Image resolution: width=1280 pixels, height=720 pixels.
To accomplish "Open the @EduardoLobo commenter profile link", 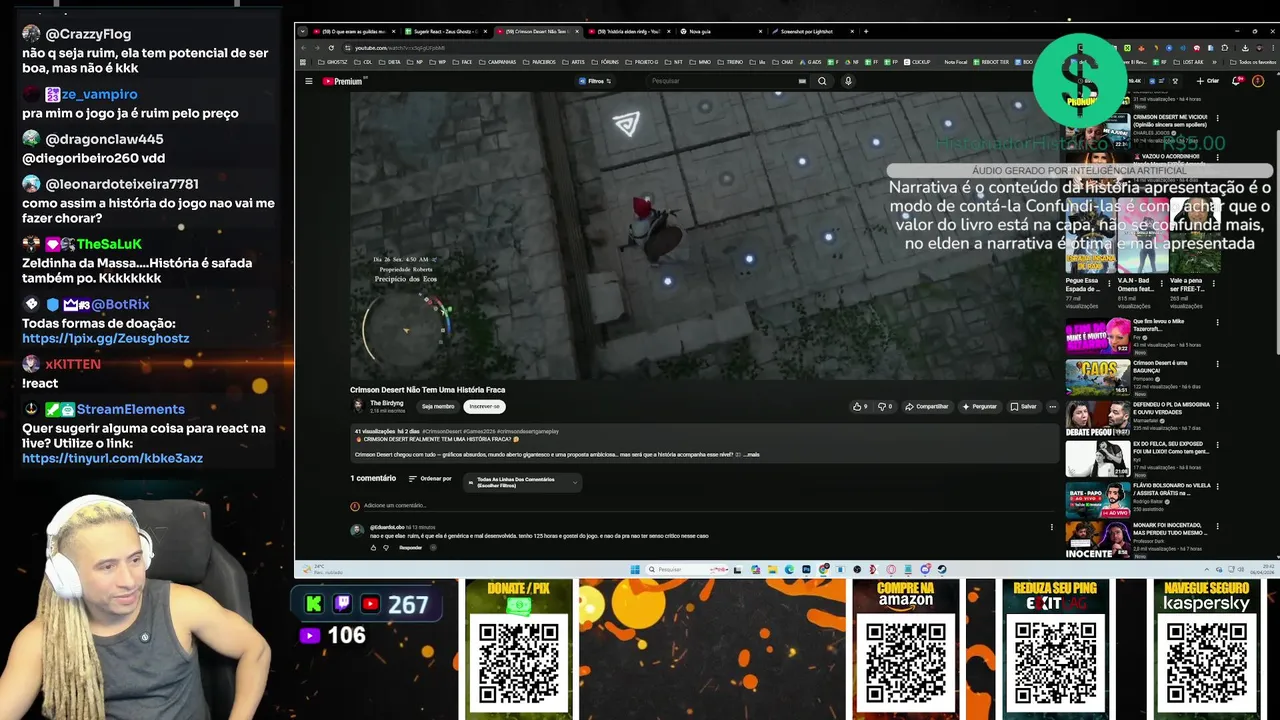I will 387,527.
